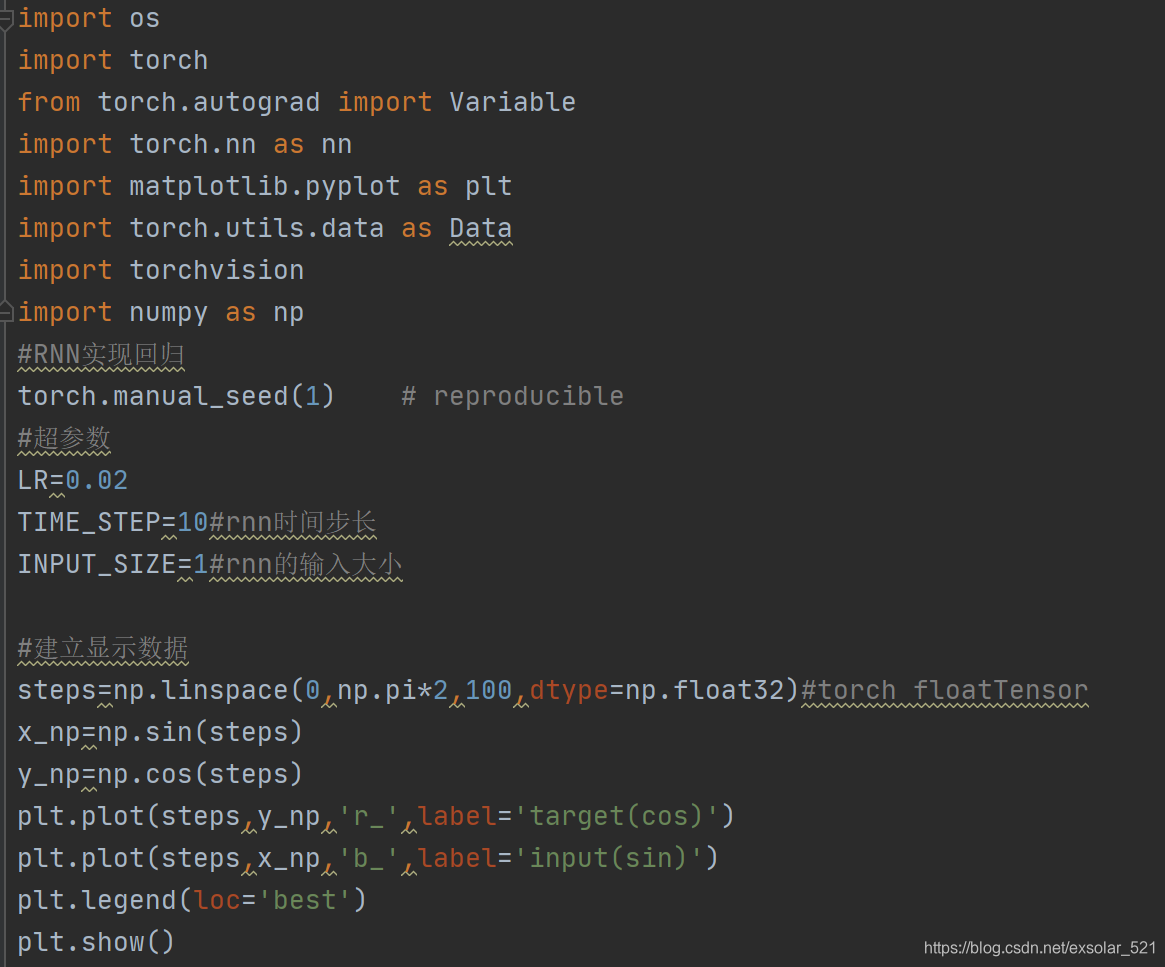The image size is (1165, 967).
Task: Click 'np' alias in numpy import
Action: [x=288, y=313]
